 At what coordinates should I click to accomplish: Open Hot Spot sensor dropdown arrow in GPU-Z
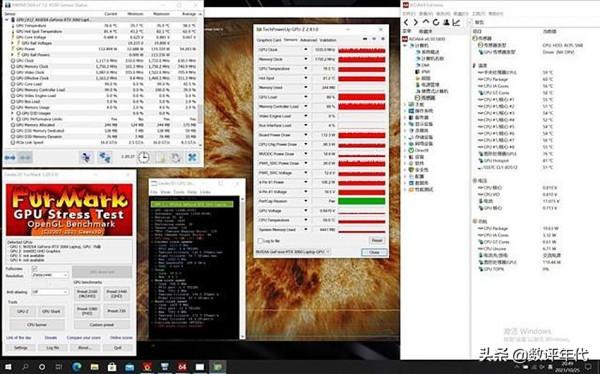click(305, 78)
